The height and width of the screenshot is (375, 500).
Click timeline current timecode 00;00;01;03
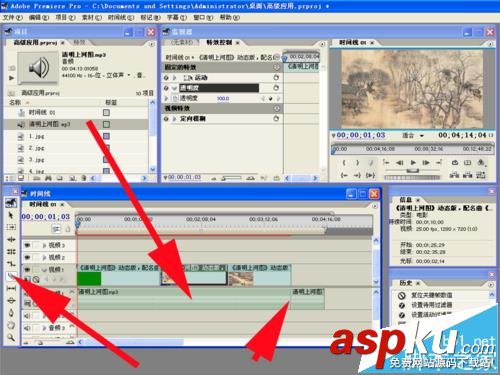tap(46, 217)
